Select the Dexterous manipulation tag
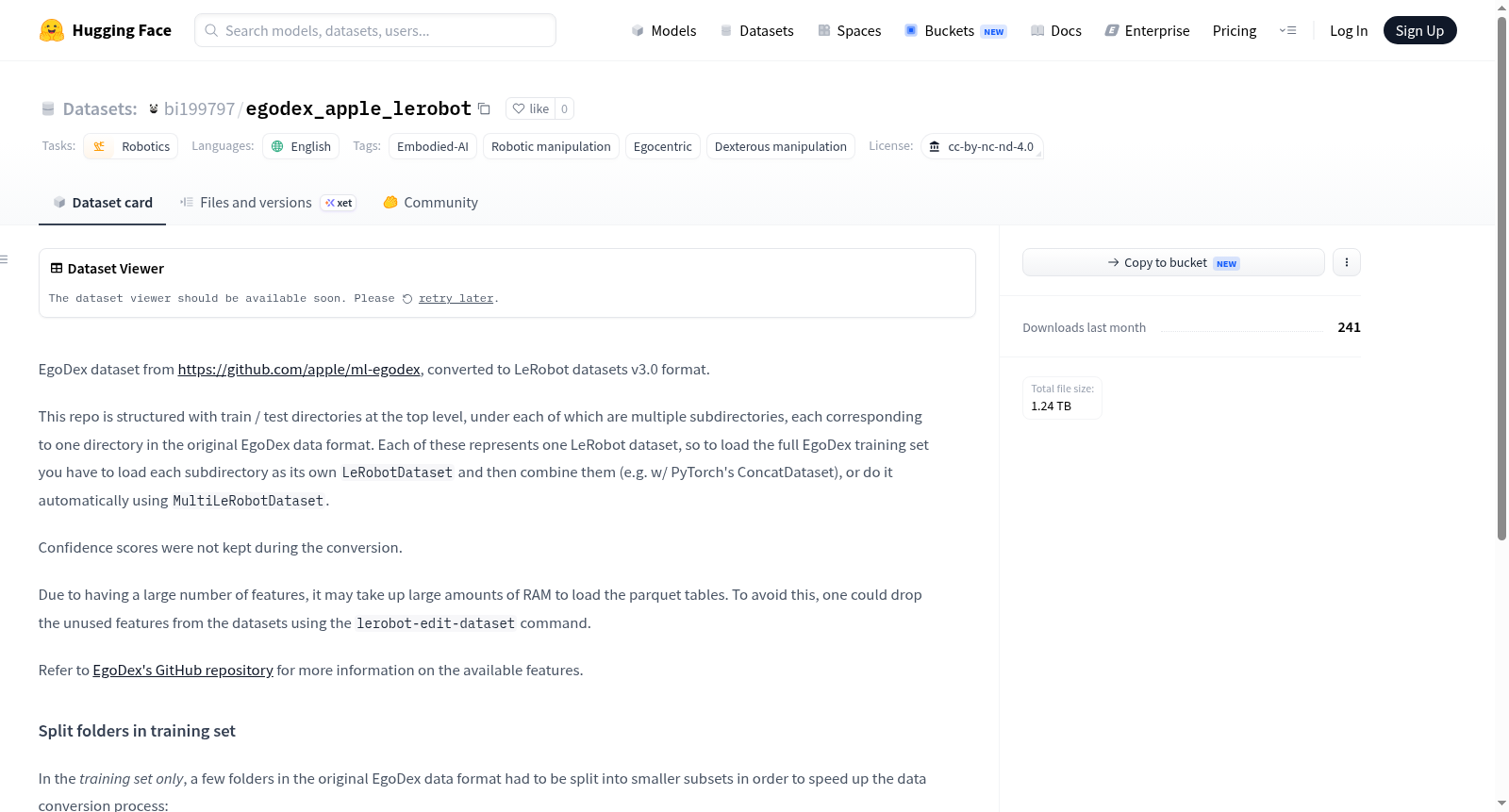 tap(781, 146)
